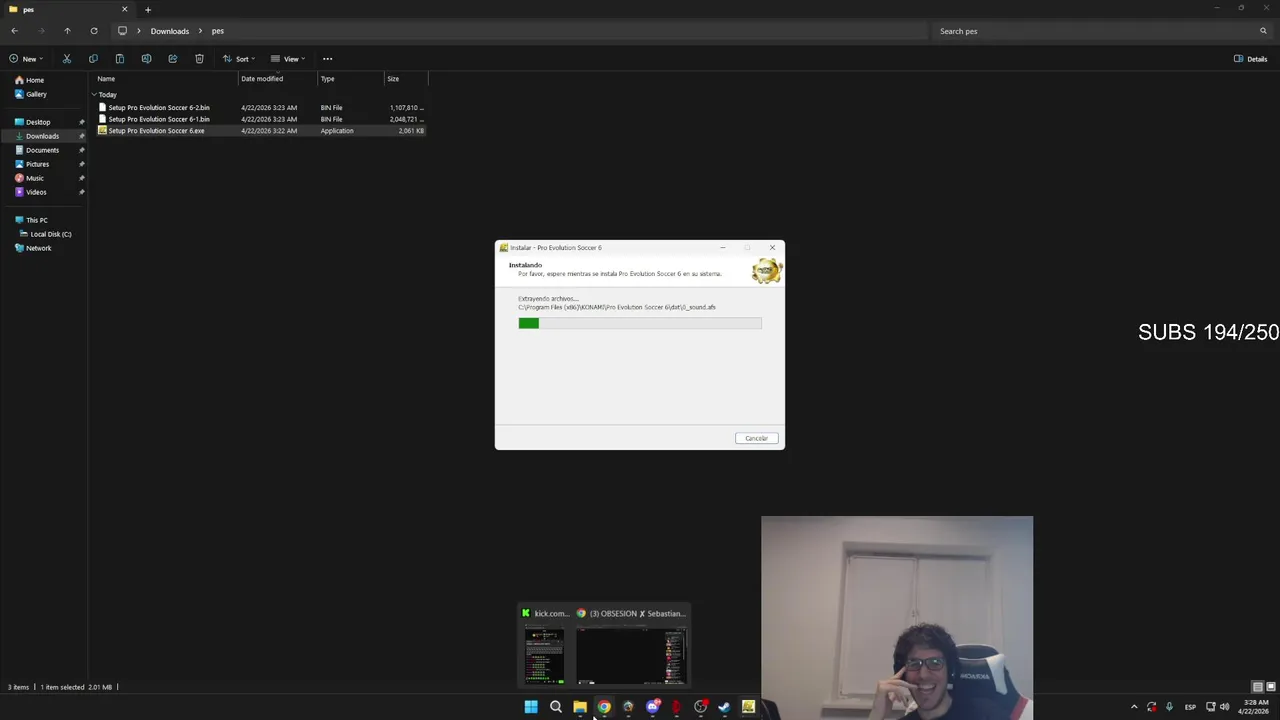The width and height of the screenshot is (1280, 720).
Task: Click Downloads in the address breadcrumb
Action: tap(170, 31)
